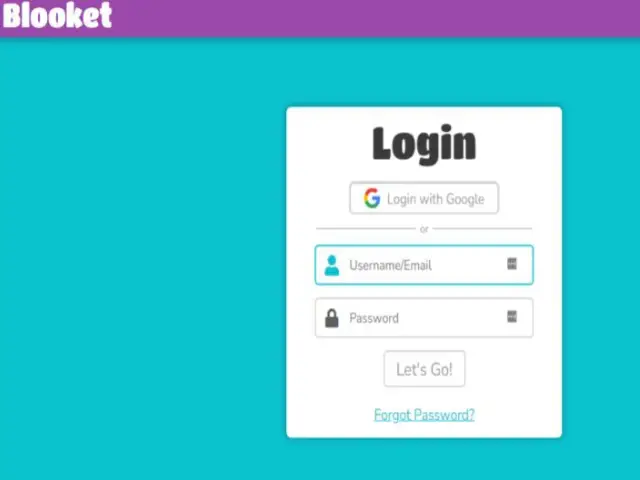Viewport: 640px width, 480px height.
Task: Click the divider line left of "or"
Action: (366, 229)
